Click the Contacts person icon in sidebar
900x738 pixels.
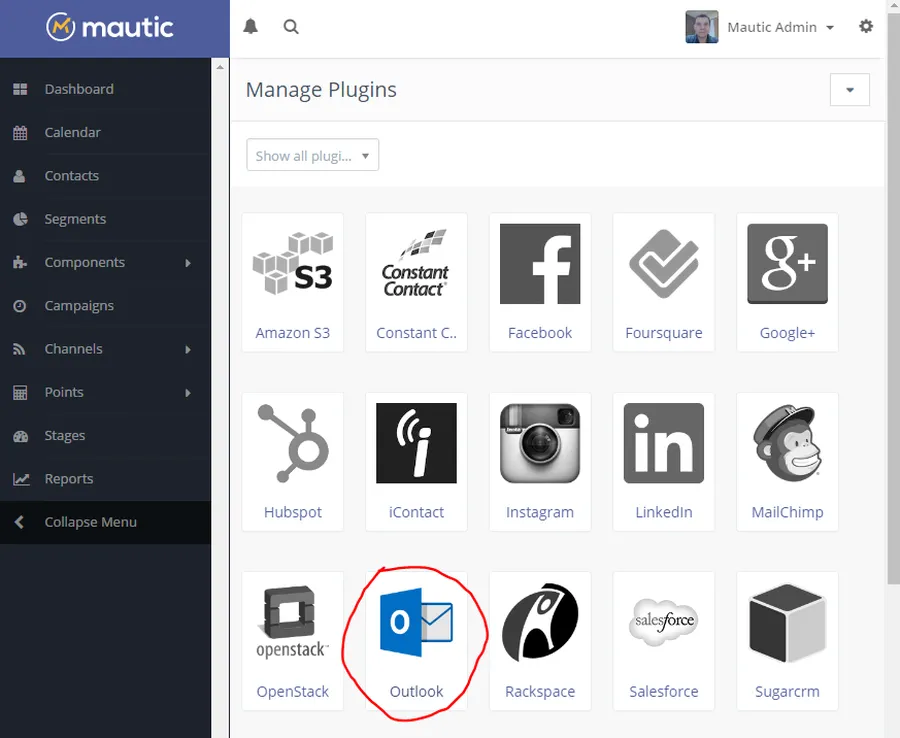[x=20, y=176]
